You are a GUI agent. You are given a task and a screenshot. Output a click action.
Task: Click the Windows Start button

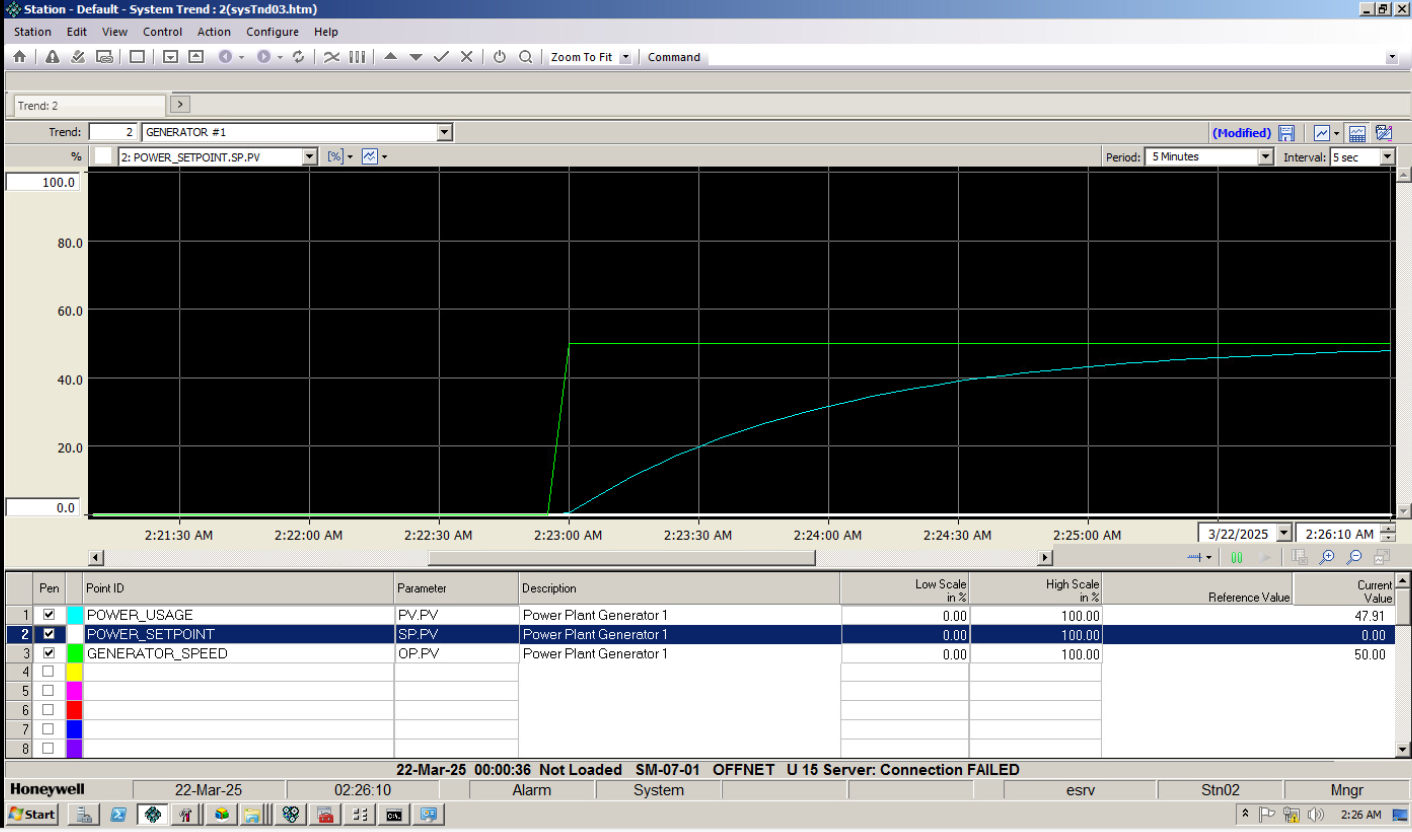tap(31, 814)
